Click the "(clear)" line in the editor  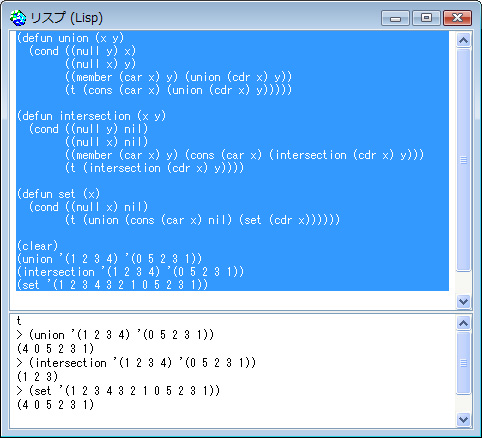click(x=37, y=246)
